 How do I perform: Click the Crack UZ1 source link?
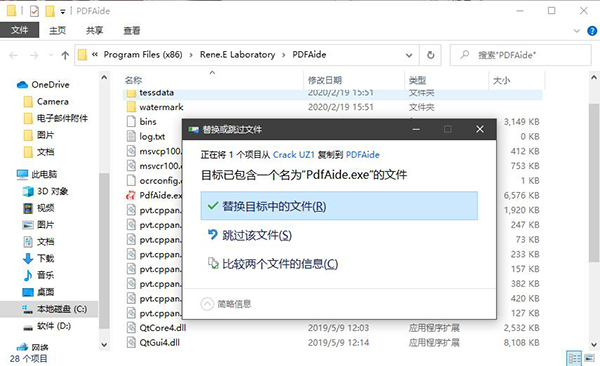point(293,155)
